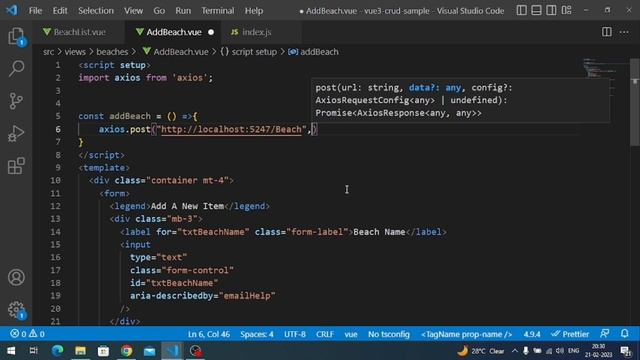Click the localhost:5247/Beach URL string

(x=231, y=129)
